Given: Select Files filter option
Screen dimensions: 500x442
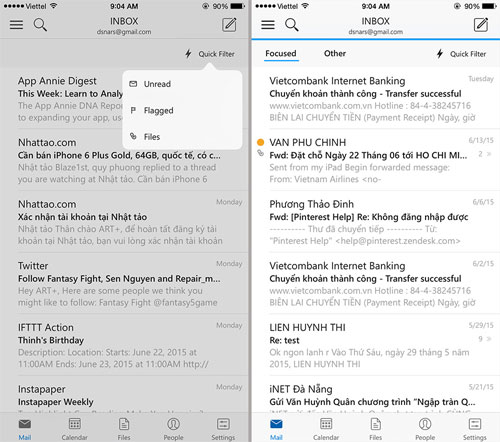Looking at the screenshot, I should click(x=182, y=137).
